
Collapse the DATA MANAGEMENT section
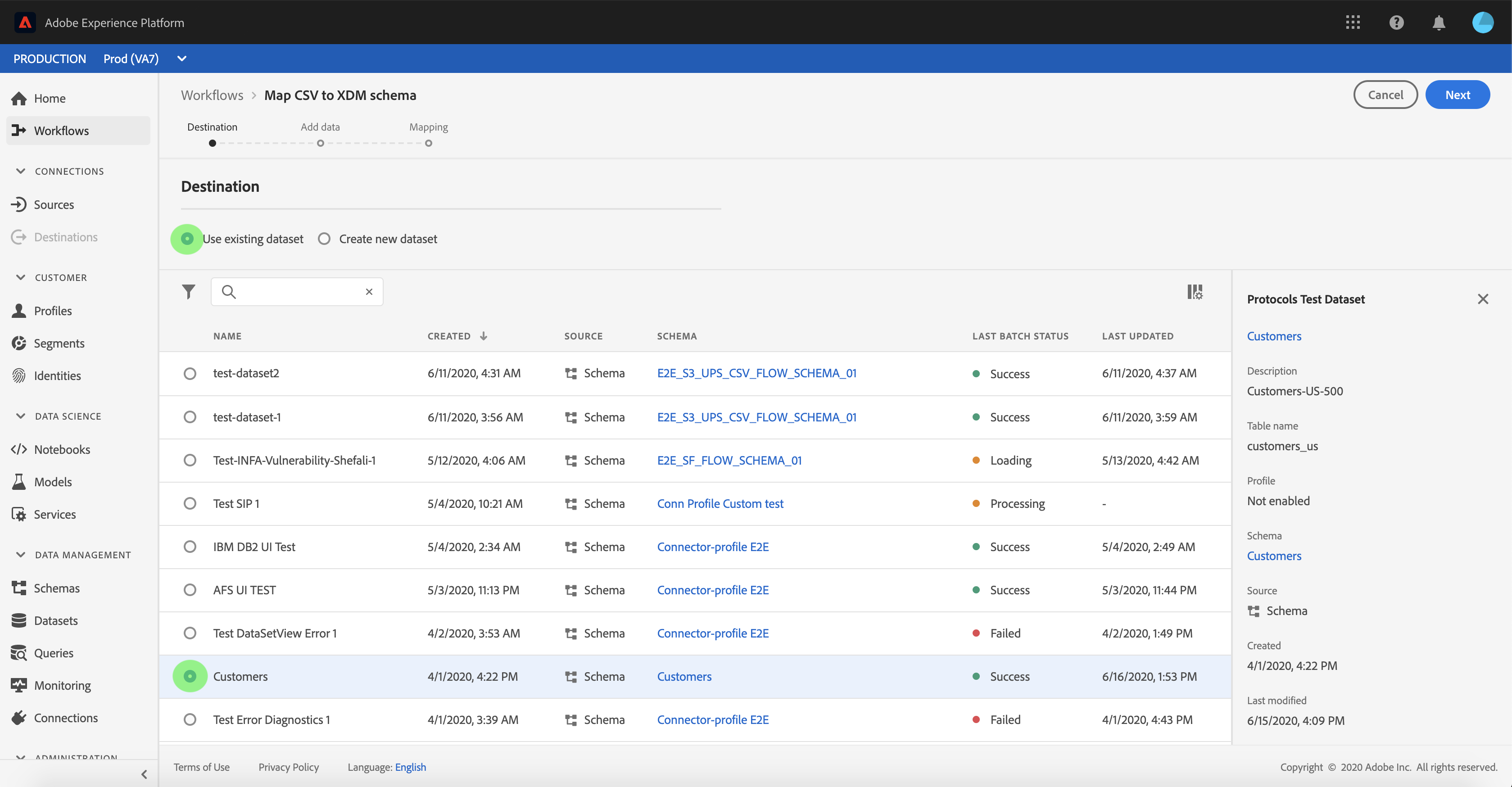pyautogui.click(x=21, y=555)
